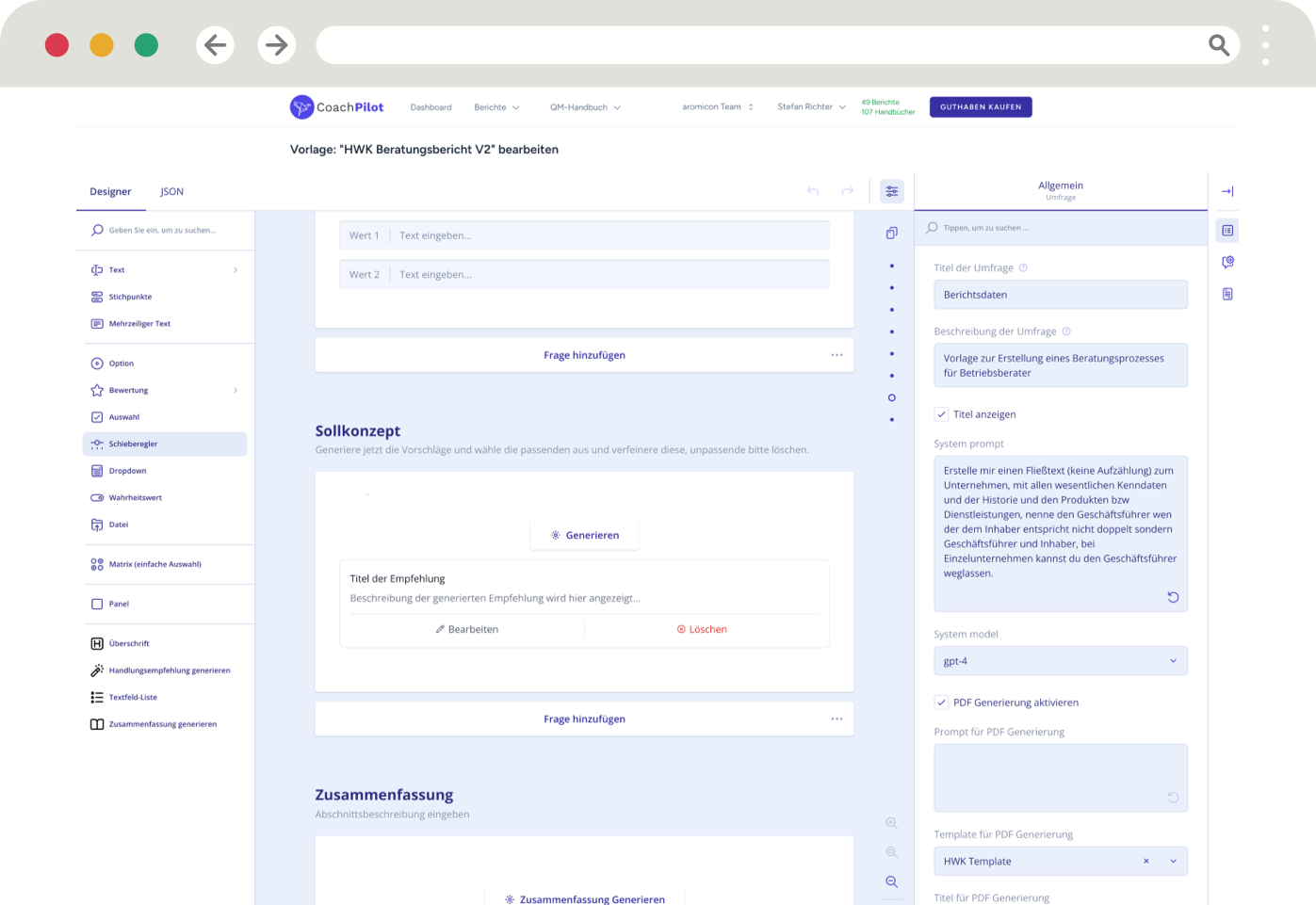Select the hollow circle page navigator dot
The width and height of the screenshot is (1316, 905).
pyautogui.click(x=892, y=397)
